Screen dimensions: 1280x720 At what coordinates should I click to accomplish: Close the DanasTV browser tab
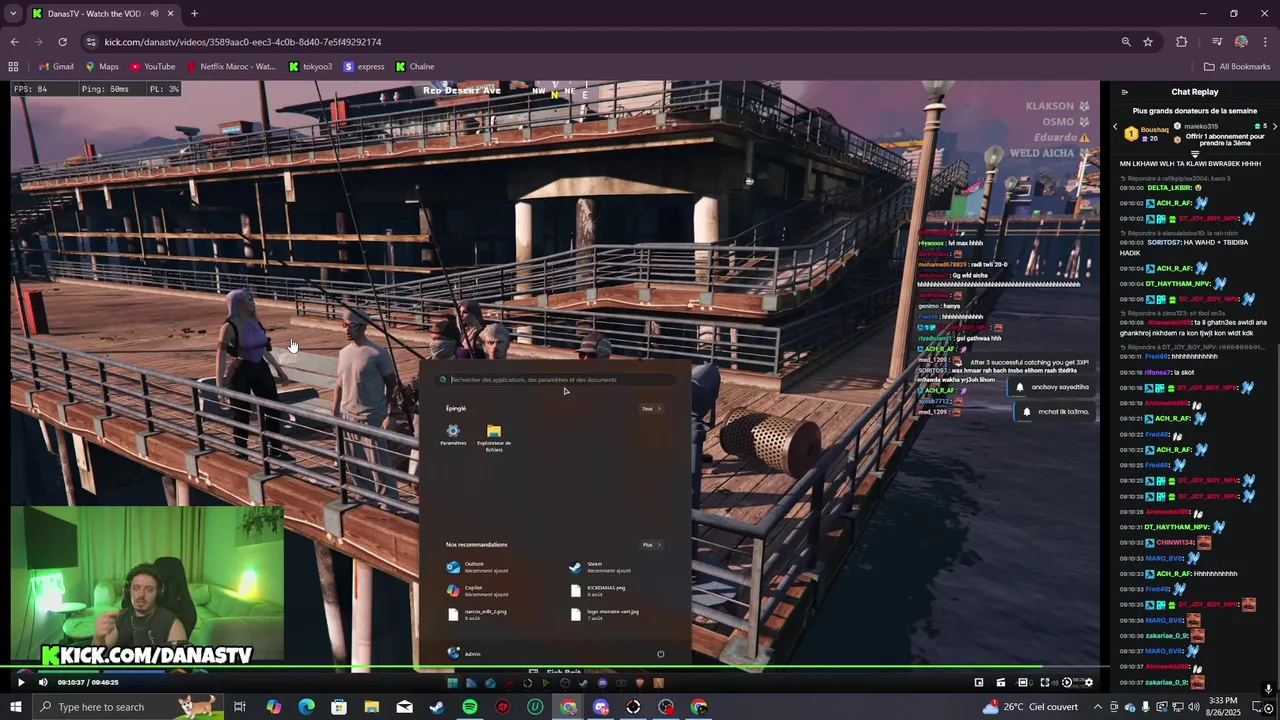pos(171,14)
